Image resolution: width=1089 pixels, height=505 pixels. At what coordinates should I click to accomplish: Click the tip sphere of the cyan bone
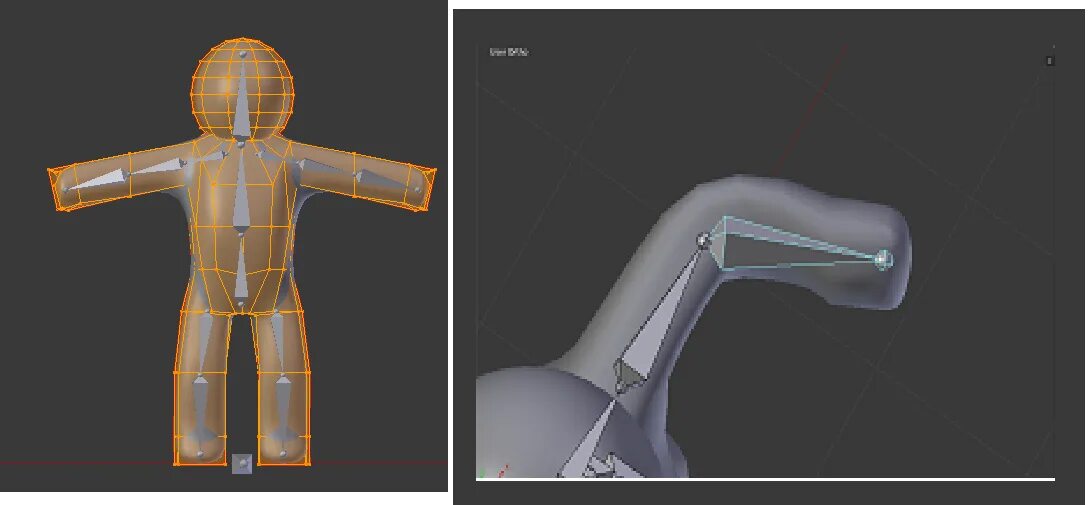[x=883, y=260]
